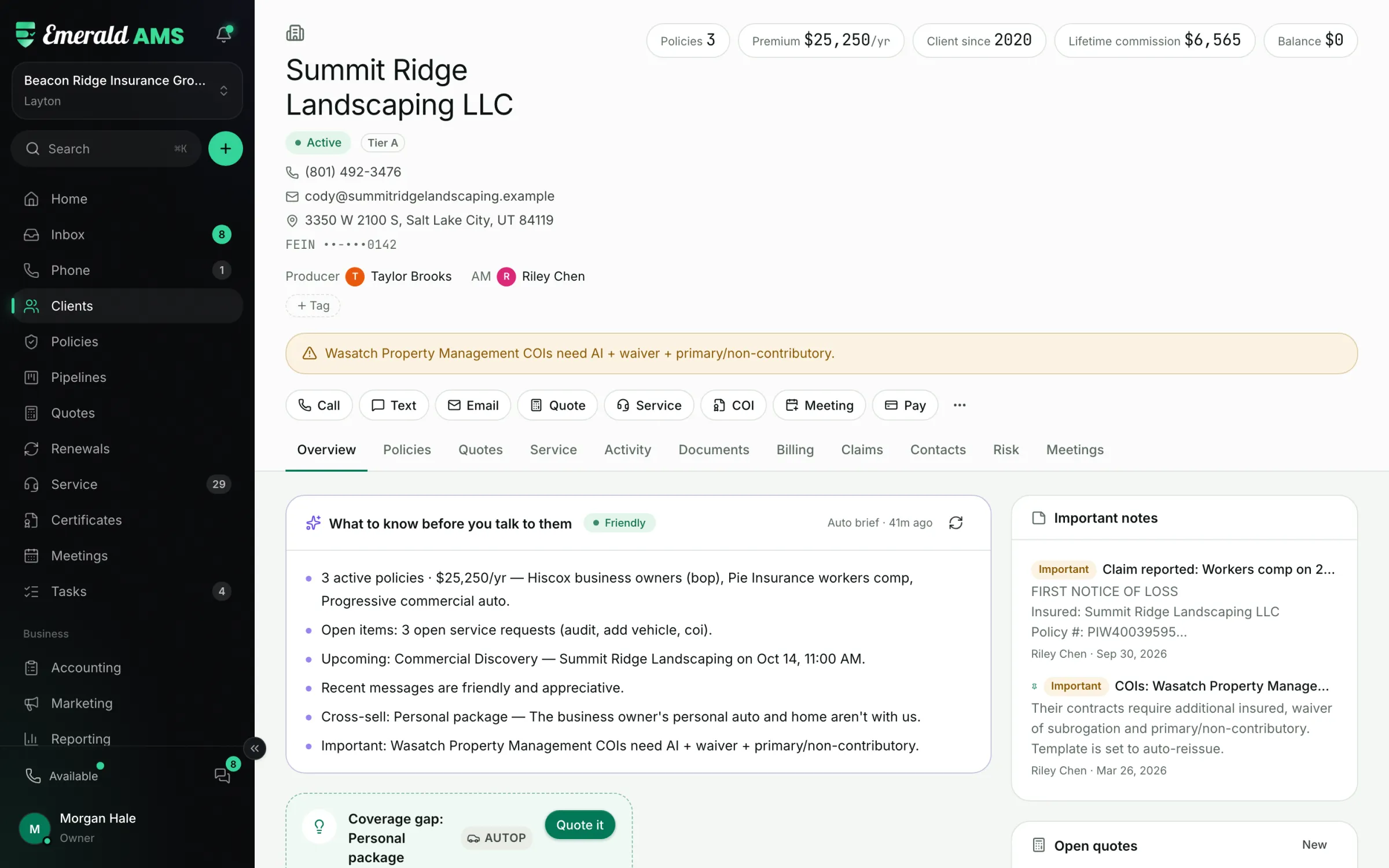Open Marketing section

(127, 704)
